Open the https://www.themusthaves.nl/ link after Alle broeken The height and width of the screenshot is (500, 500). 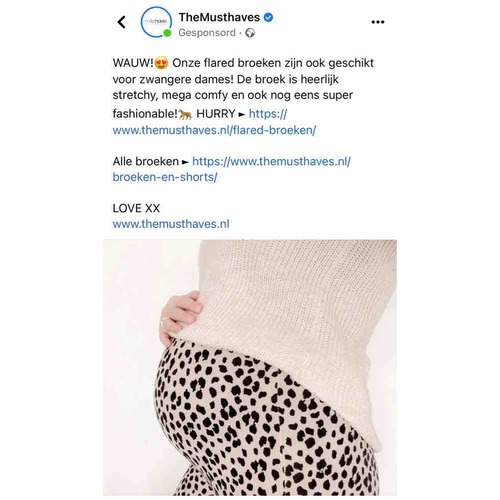(271, 161)
